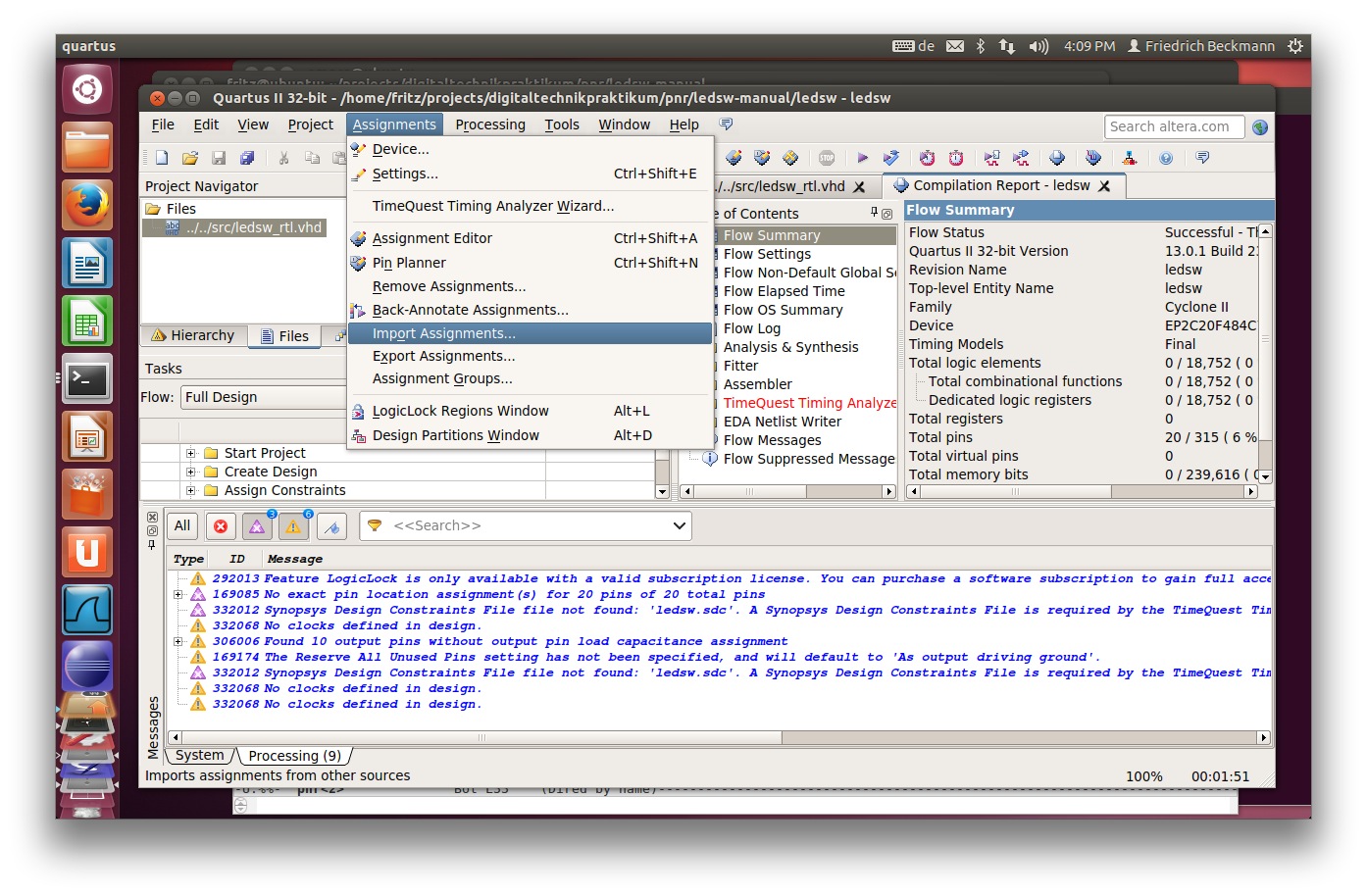Click the Start Compilation play icon
Image resolution: width=1367 pixels, height=896 pixels.
pyautogui.click(x=862, y=158)
